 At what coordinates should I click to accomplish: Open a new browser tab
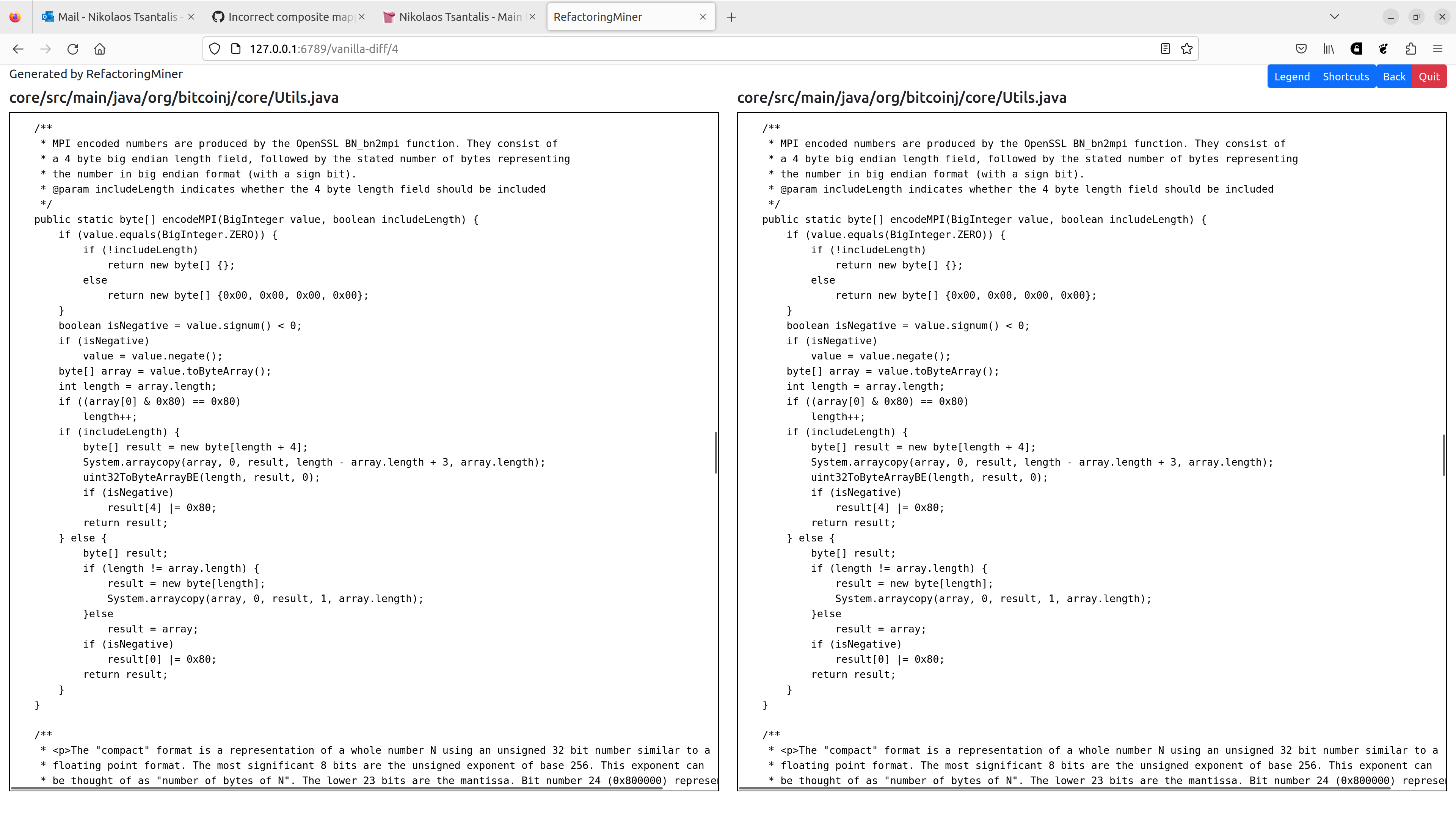click(x=731, y=17)
